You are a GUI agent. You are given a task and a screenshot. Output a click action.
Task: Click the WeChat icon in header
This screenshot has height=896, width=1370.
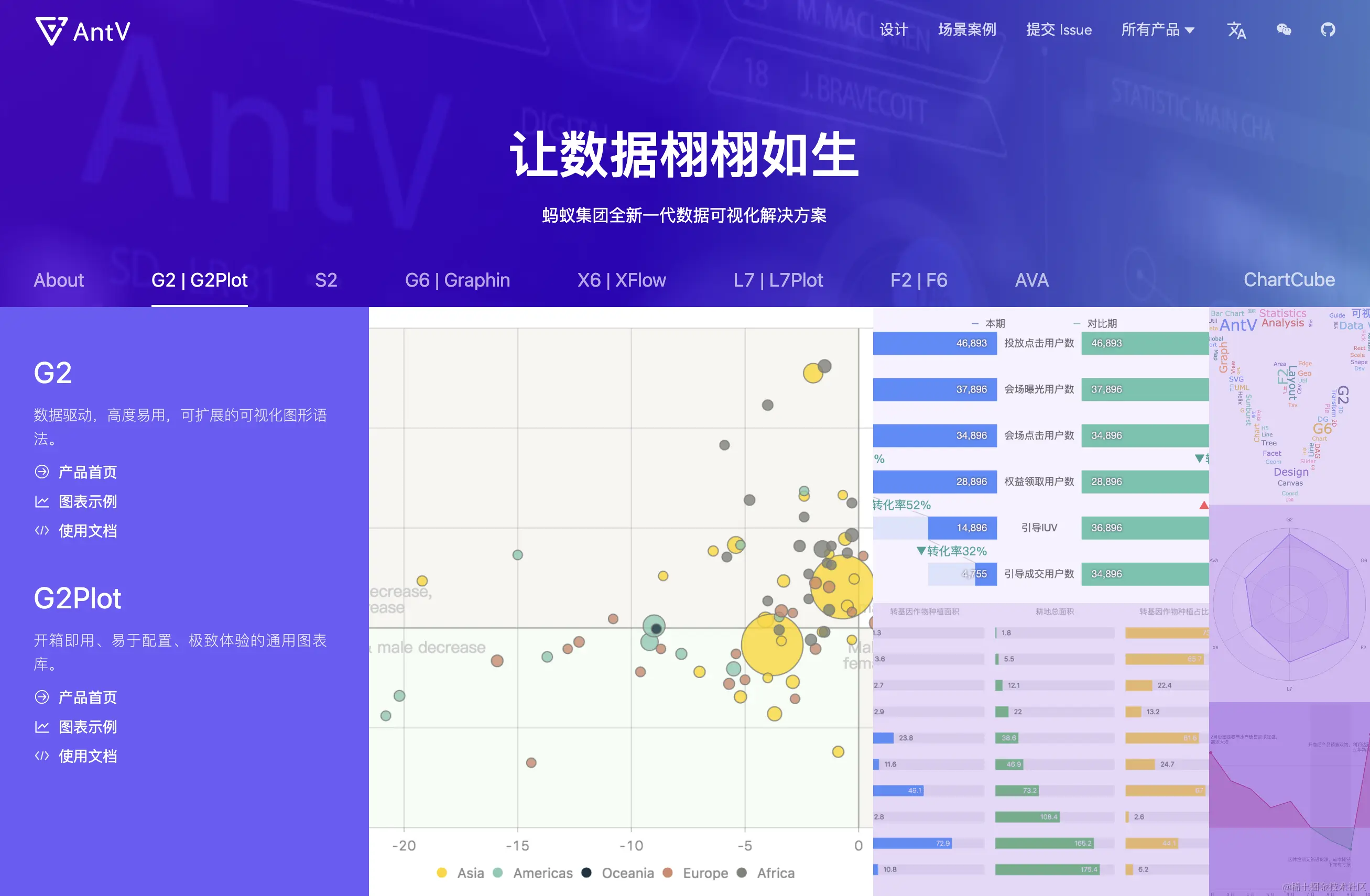coord(1283,30)
